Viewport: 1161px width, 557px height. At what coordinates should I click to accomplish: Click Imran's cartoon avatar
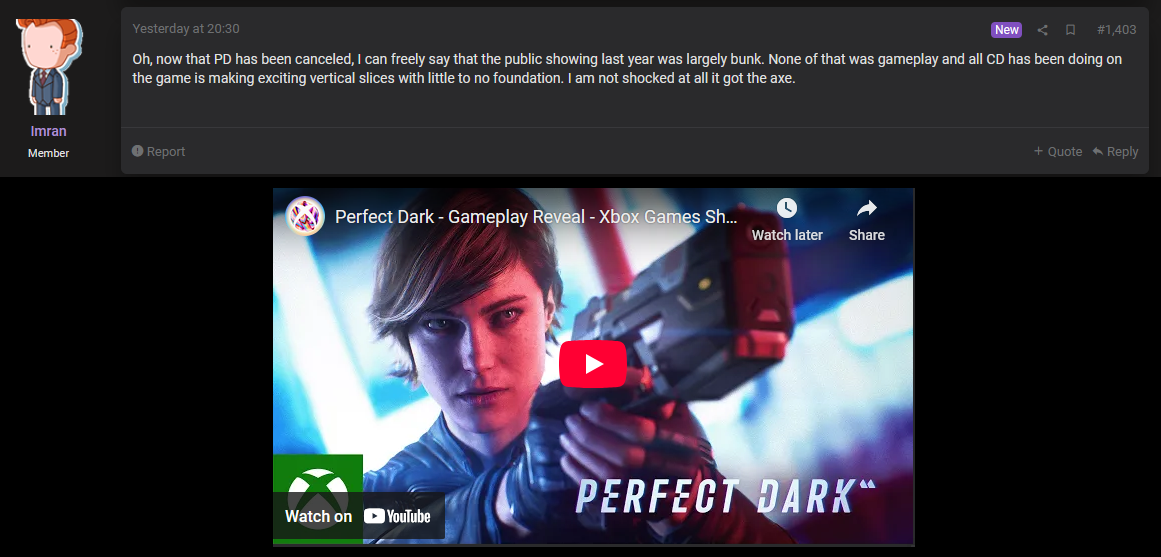[x=49, y=67]
